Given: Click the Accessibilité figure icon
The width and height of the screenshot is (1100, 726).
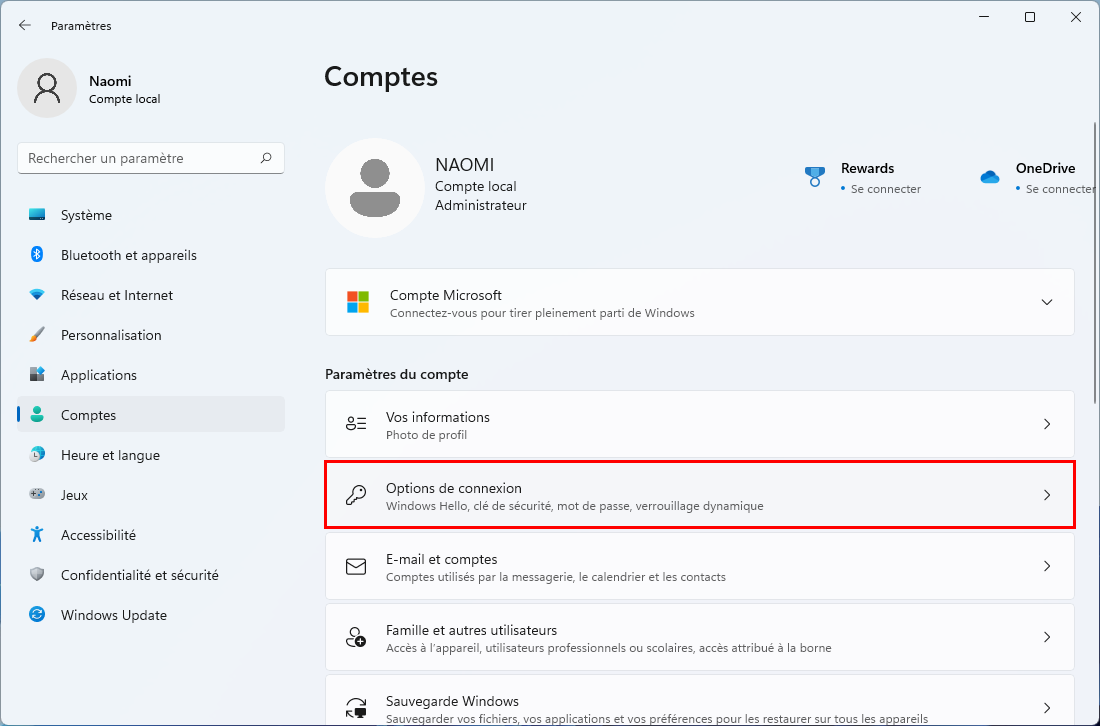Looking at the screenshot, I should click(x=37, y=535).
